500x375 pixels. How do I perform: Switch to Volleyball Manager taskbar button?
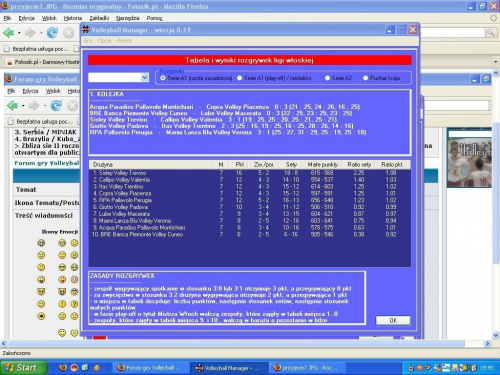[x=229, y=368]
